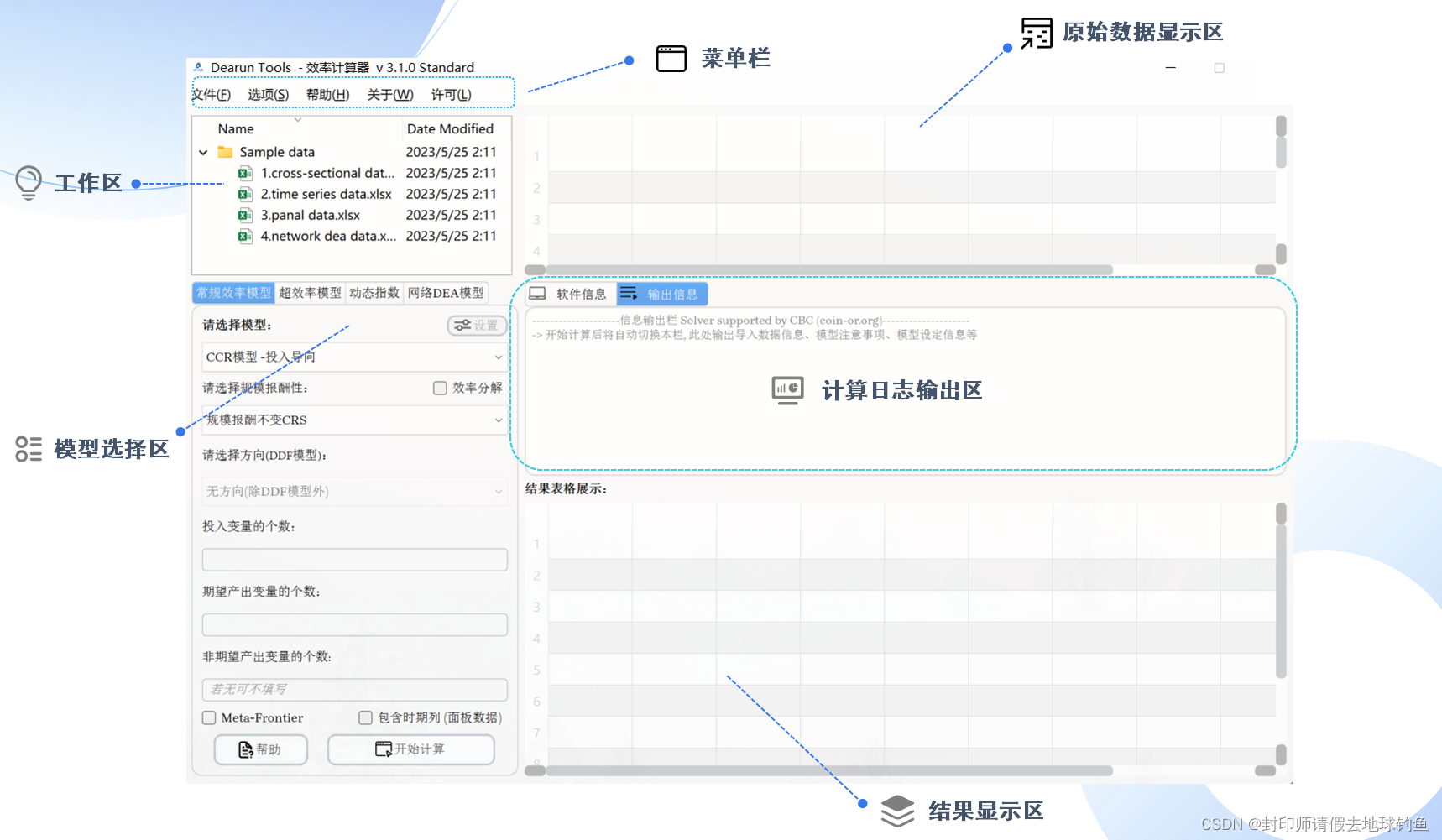Open 设置 settings via the sliders icon
This screenshot has height=840, width=1442.
click(476, 326)
